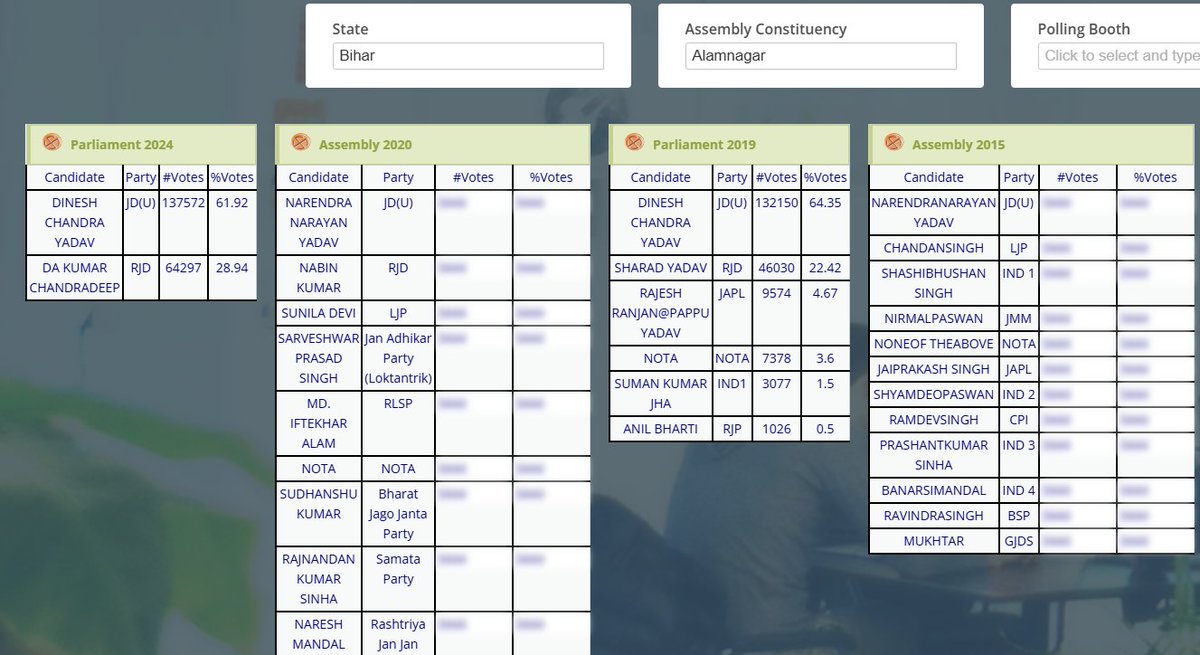Select BANARSIMANDAL candidate cell
Screen dimensions: 1200x655
click(x=934, y=490)
